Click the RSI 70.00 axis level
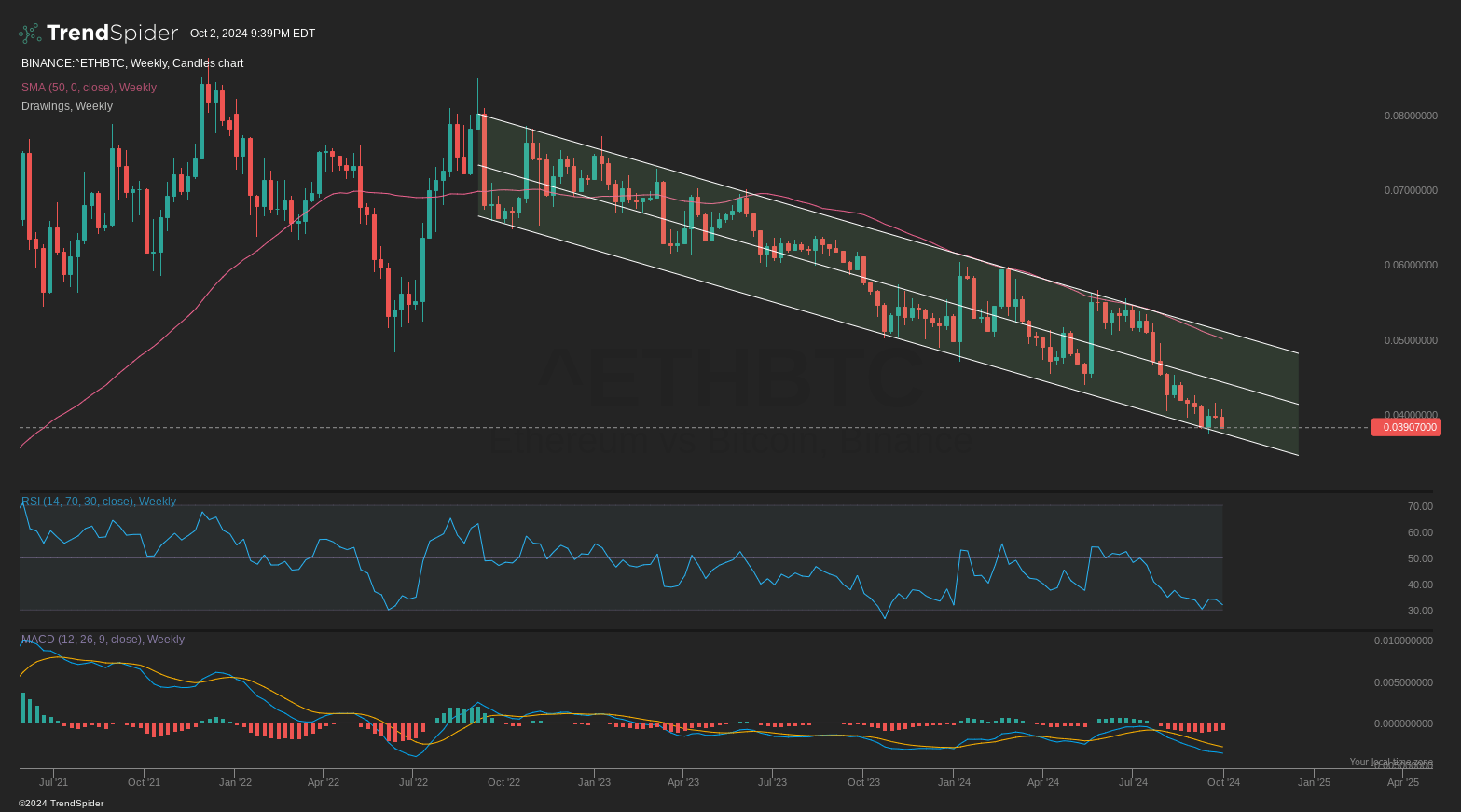This screenshot has height=812, width=1461. [x=1419, y=506]
